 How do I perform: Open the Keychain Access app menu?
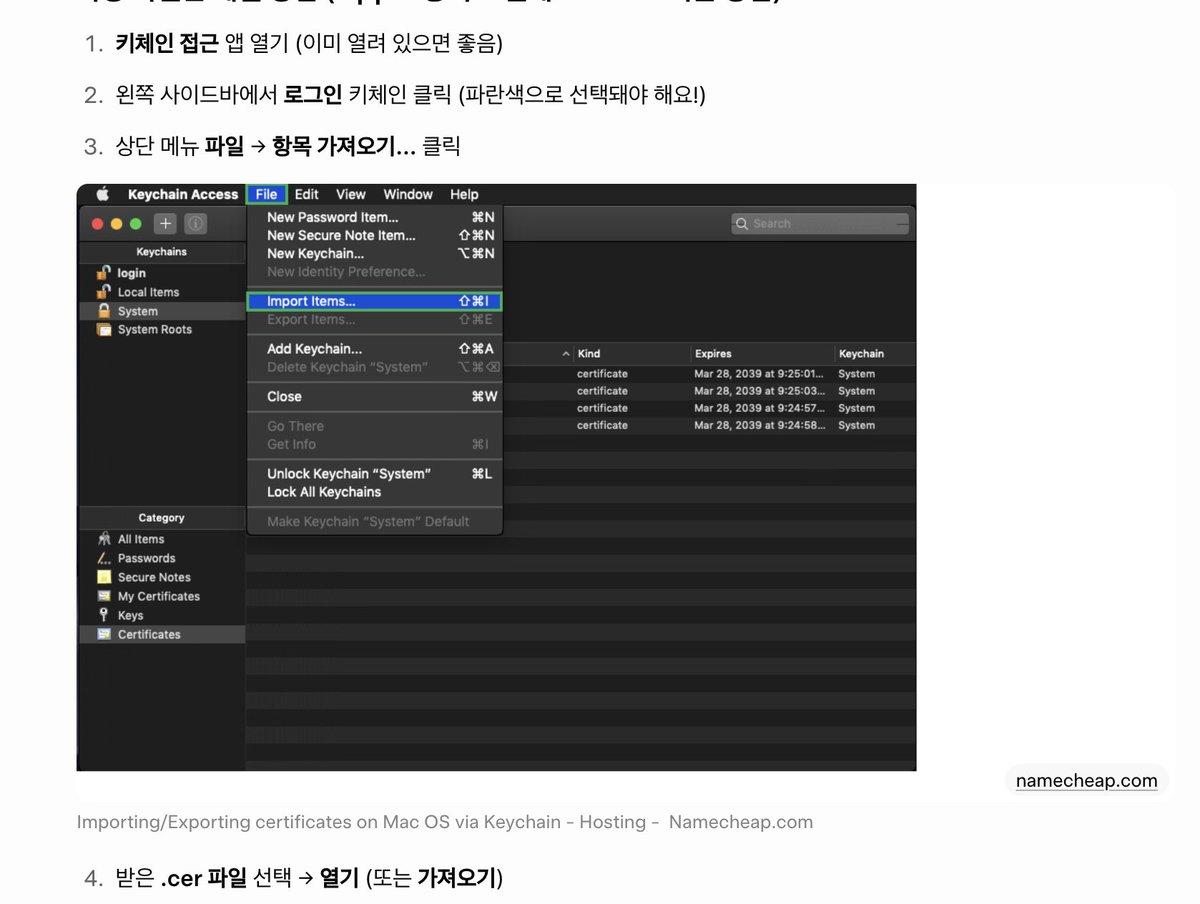pos(183,194)
